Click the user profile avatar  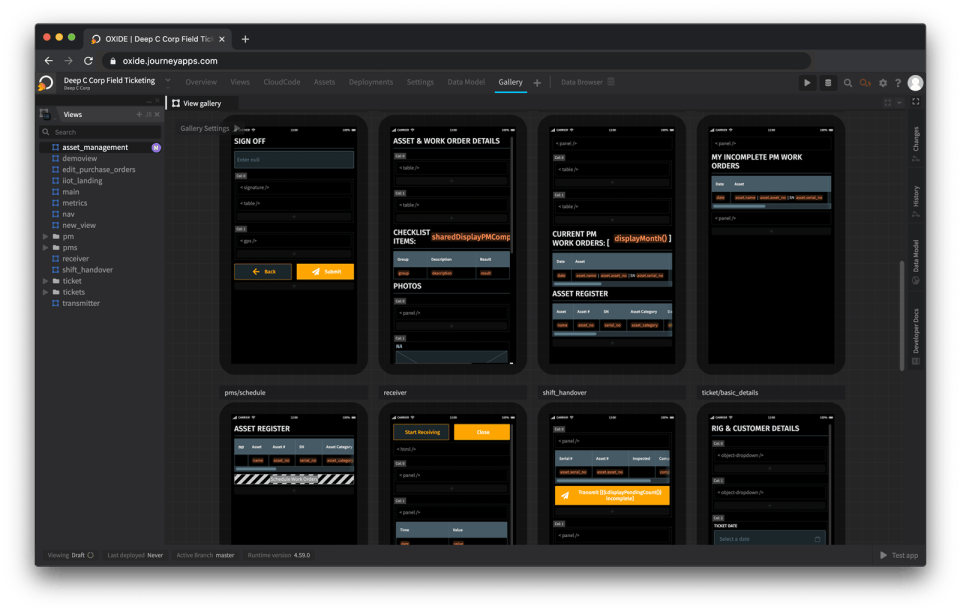tap(915, 83)
